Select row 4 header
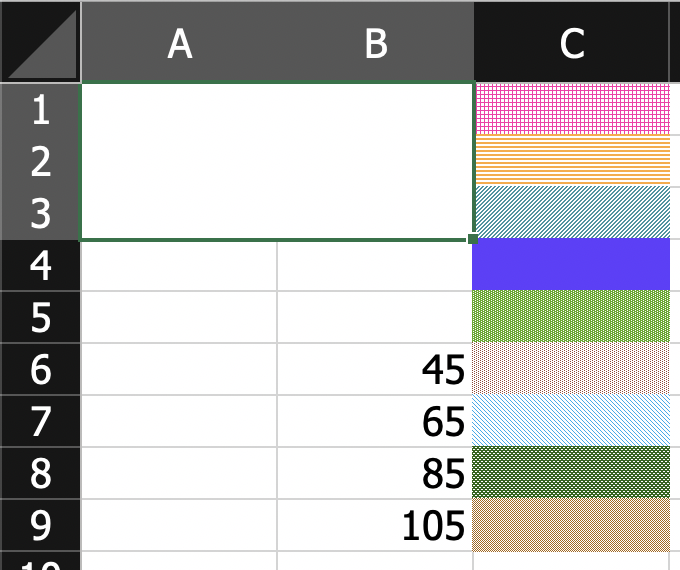 tap(41, 265)
